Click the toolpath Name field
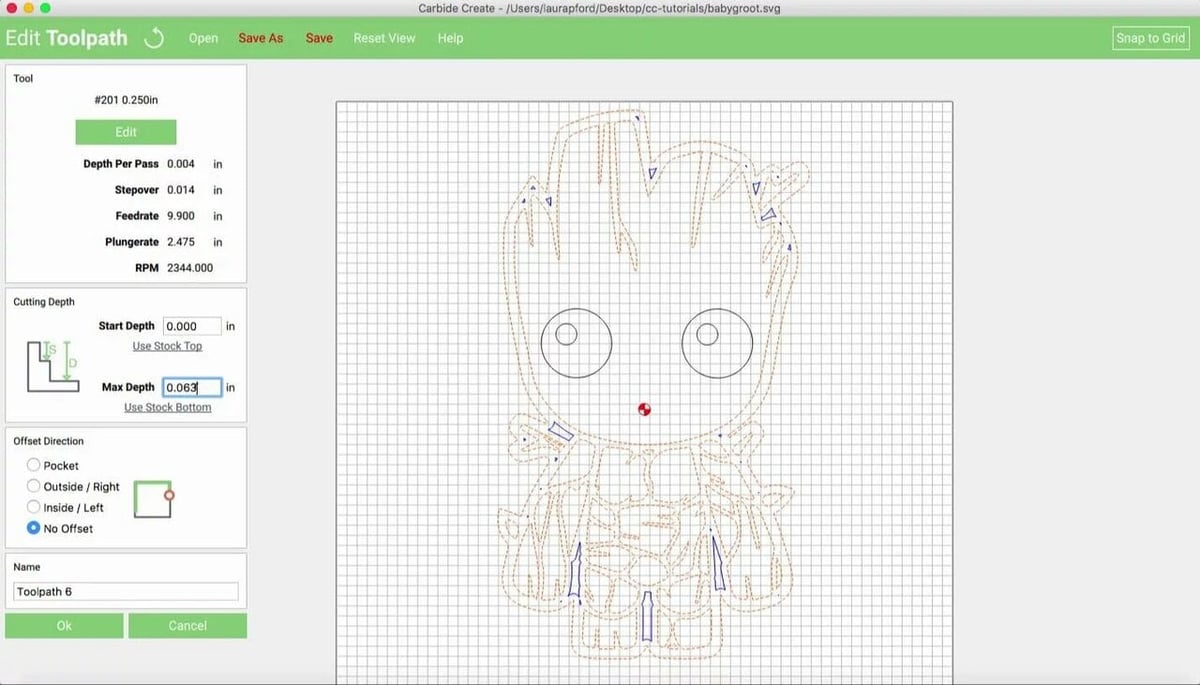The image size is (1200, 685). 126,592
